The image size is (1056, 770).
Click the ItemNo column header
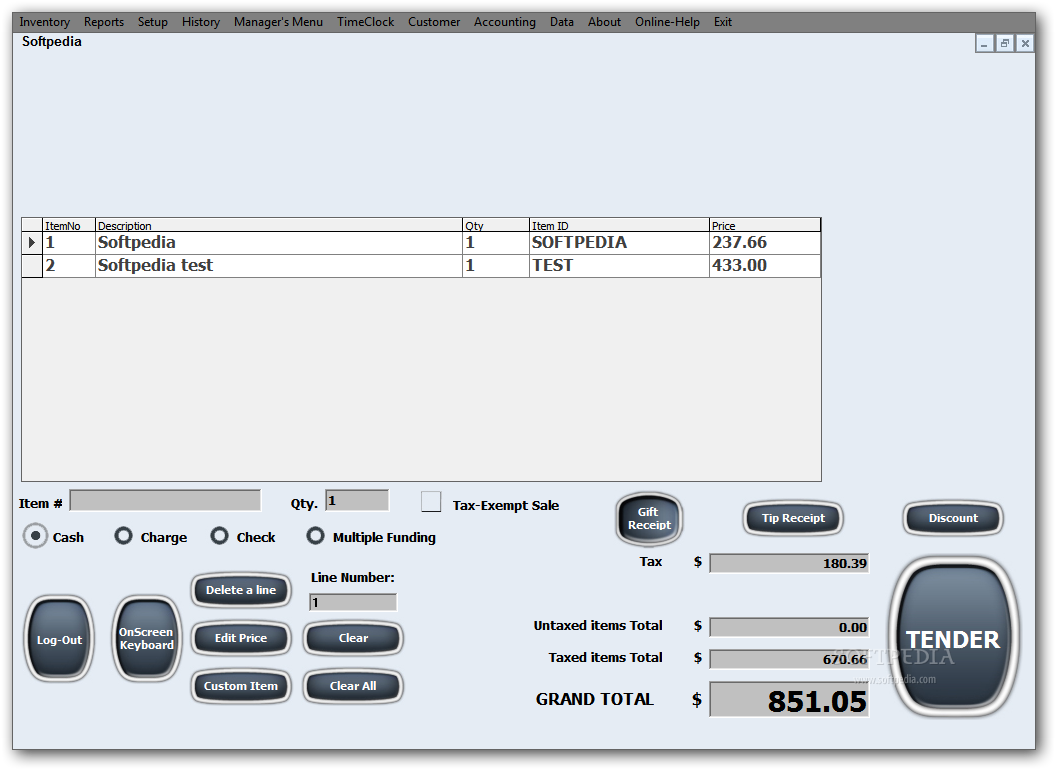(69, 225)
